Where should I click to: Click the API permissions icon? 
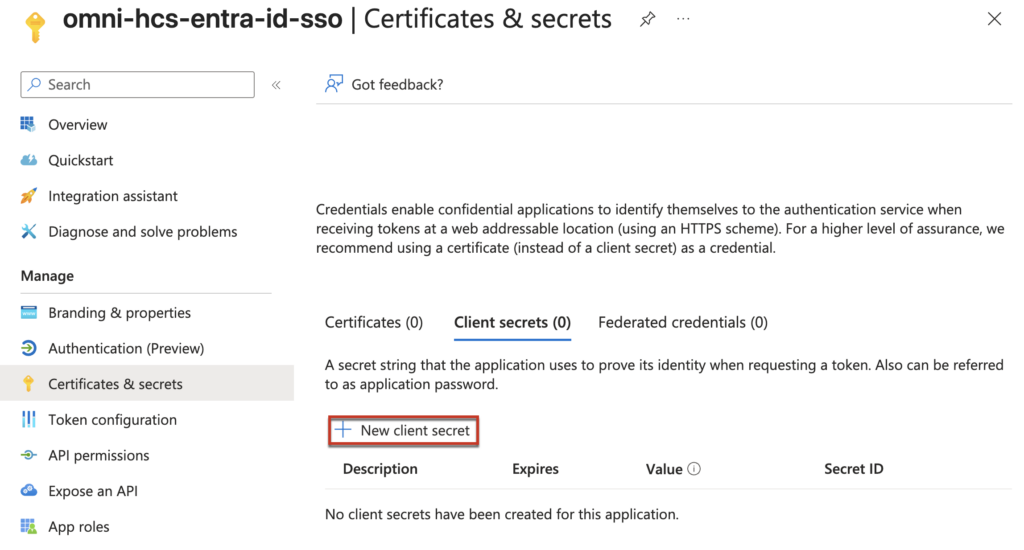(28, 456)
